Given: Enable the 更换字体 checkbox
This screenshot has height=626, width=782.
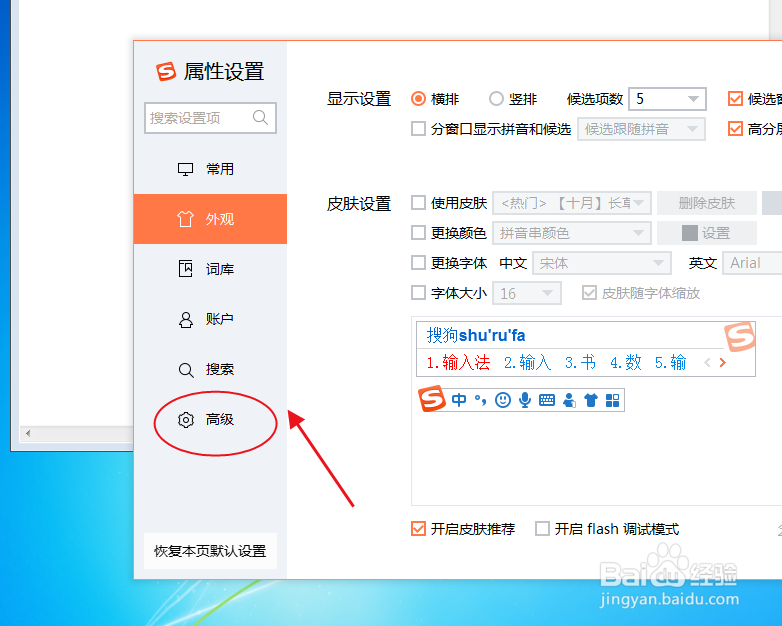Looking at the screenshot, I should (x=418, y=262).
